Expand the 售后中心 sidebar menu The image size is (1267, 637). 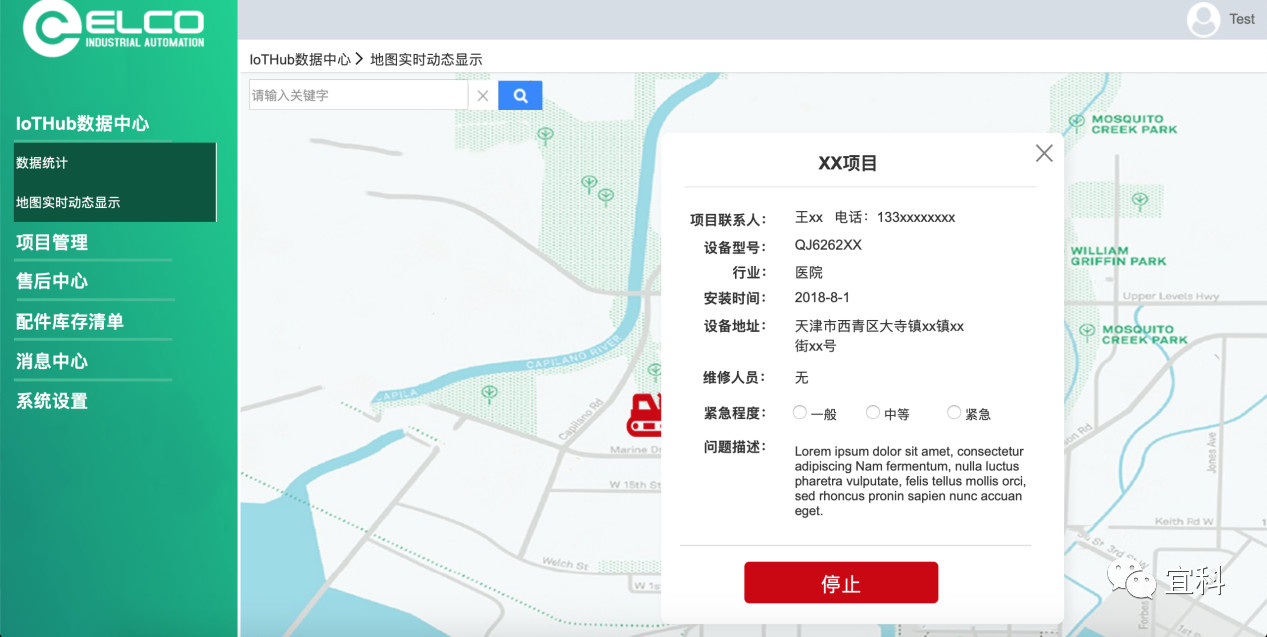52,281
